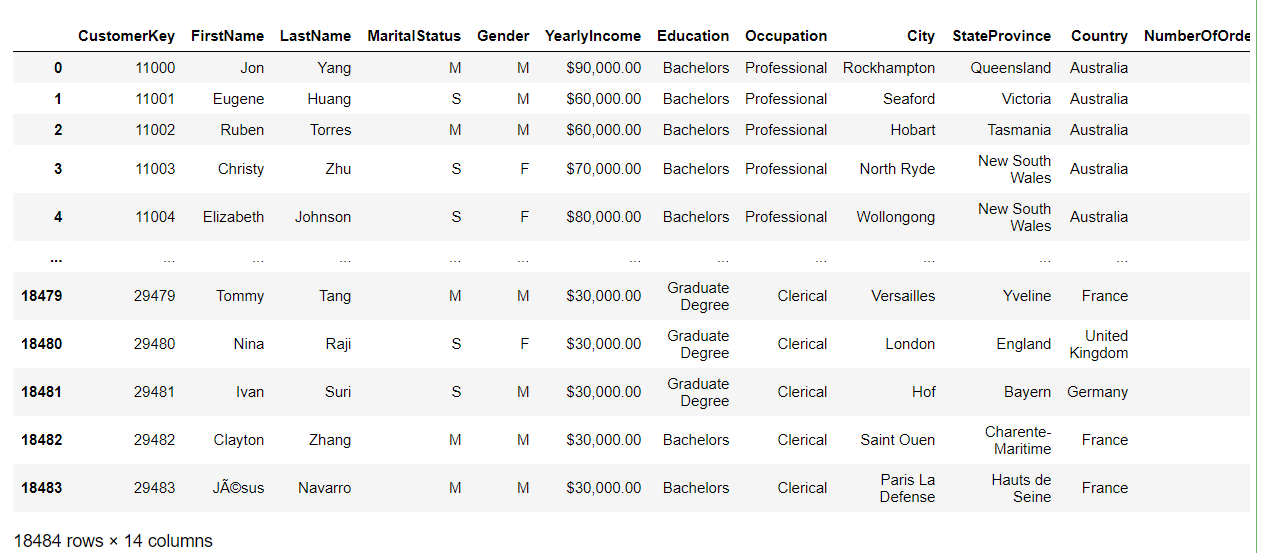The image size is (1267, 553).
Task: Select the Charente-Maritime state cell
Action: [1018, 440]
